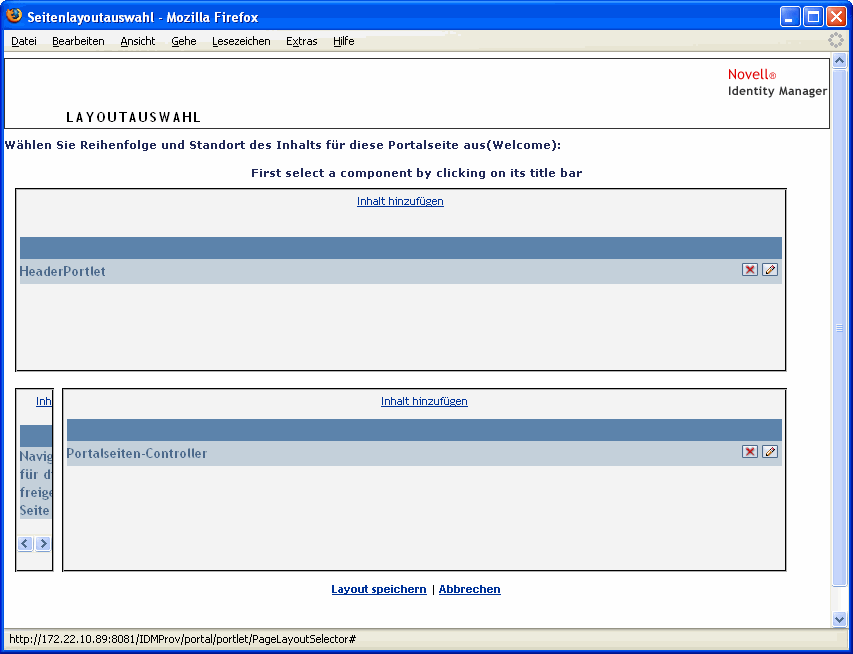Click Inhalt hinzufügen in top region
Screen dimensions: 853x654
point(400,201)
